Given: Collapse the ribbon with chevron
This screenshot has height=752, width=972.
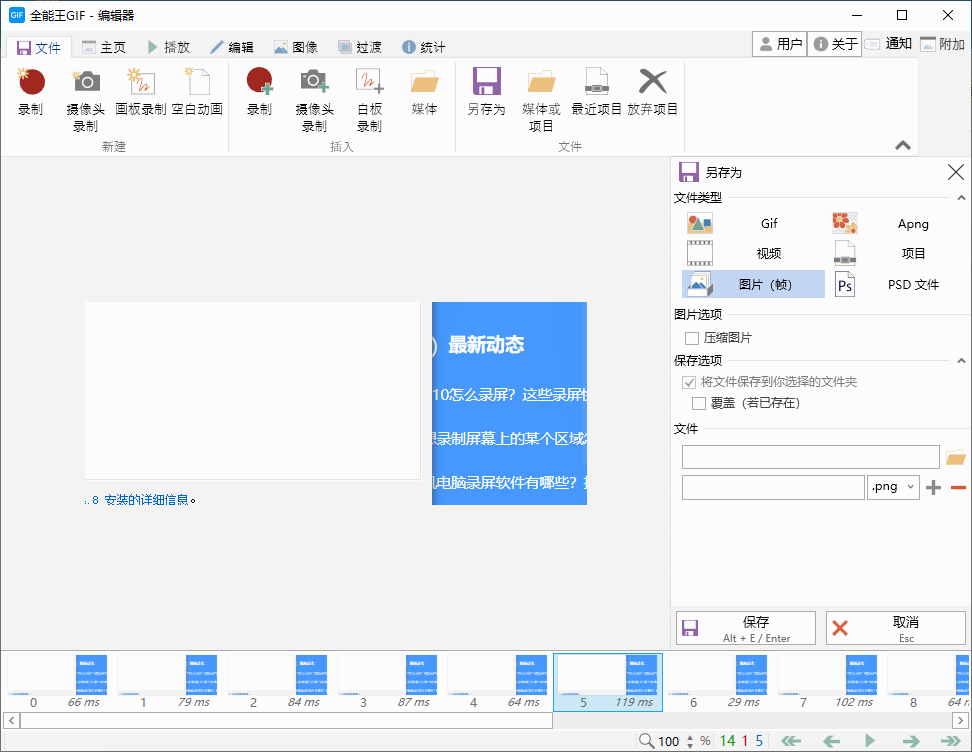Looking at the screenshot, I should click(x=903, y=146).
